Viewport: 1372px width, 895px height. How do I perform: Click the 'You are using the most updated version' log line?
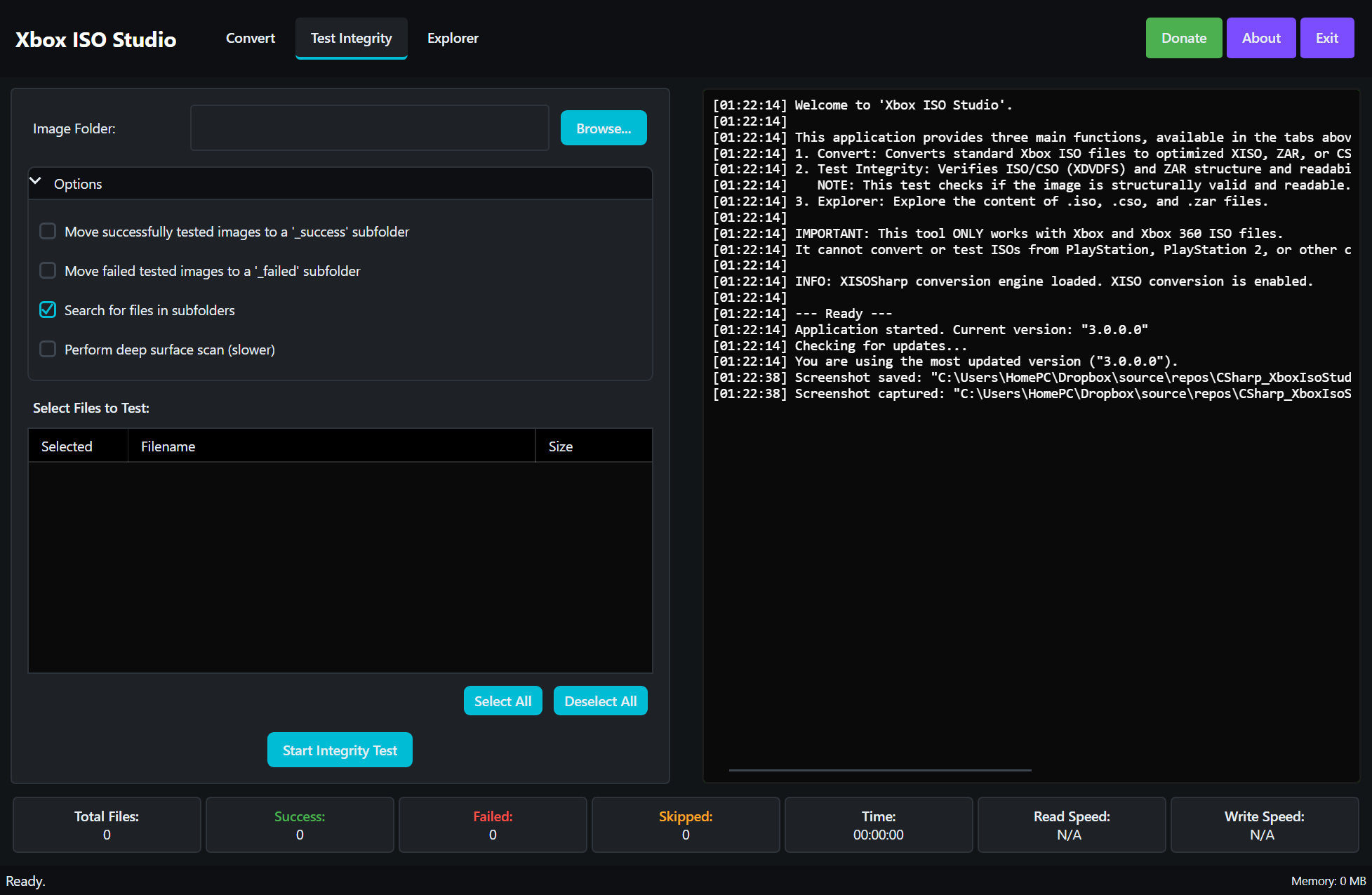[945, 362]
